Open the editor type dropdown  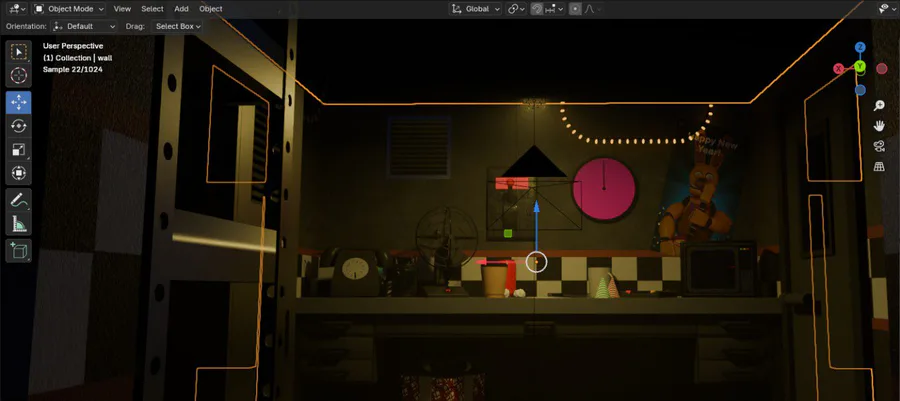[18, 9]
